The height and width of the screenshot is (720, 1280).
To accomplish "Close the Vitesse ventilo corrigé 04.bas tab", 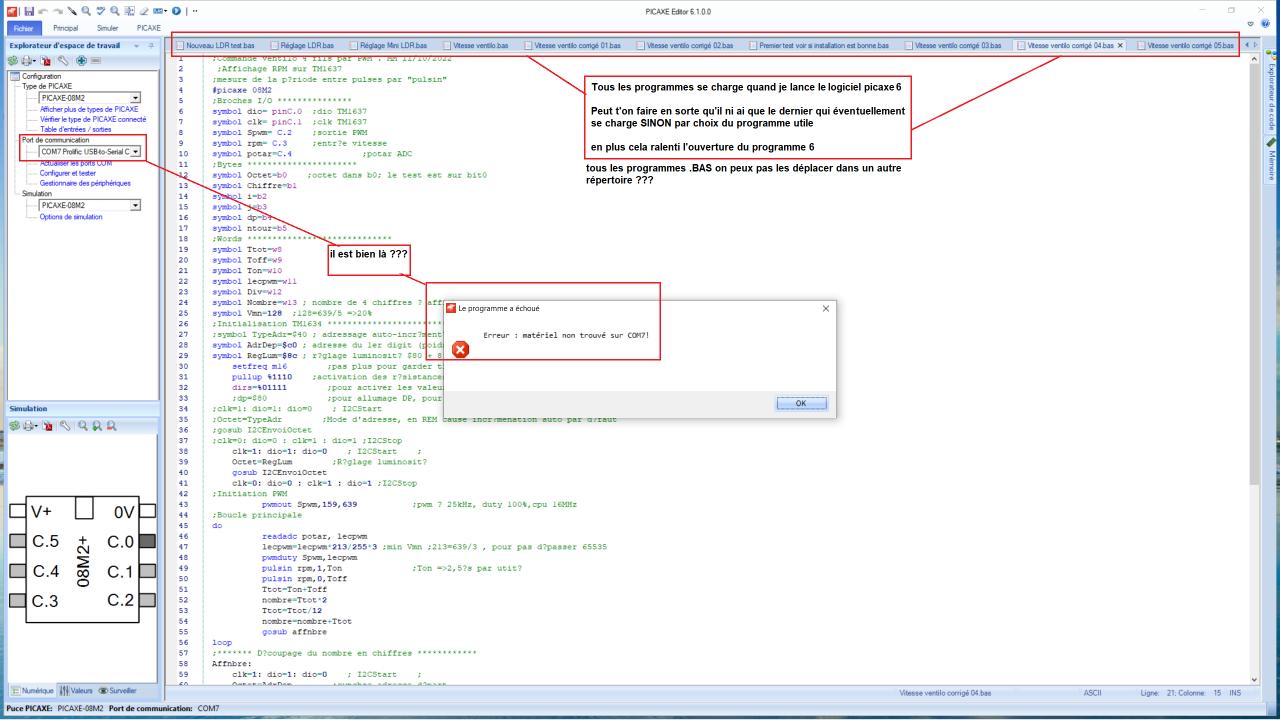I will click(1119, 45).
